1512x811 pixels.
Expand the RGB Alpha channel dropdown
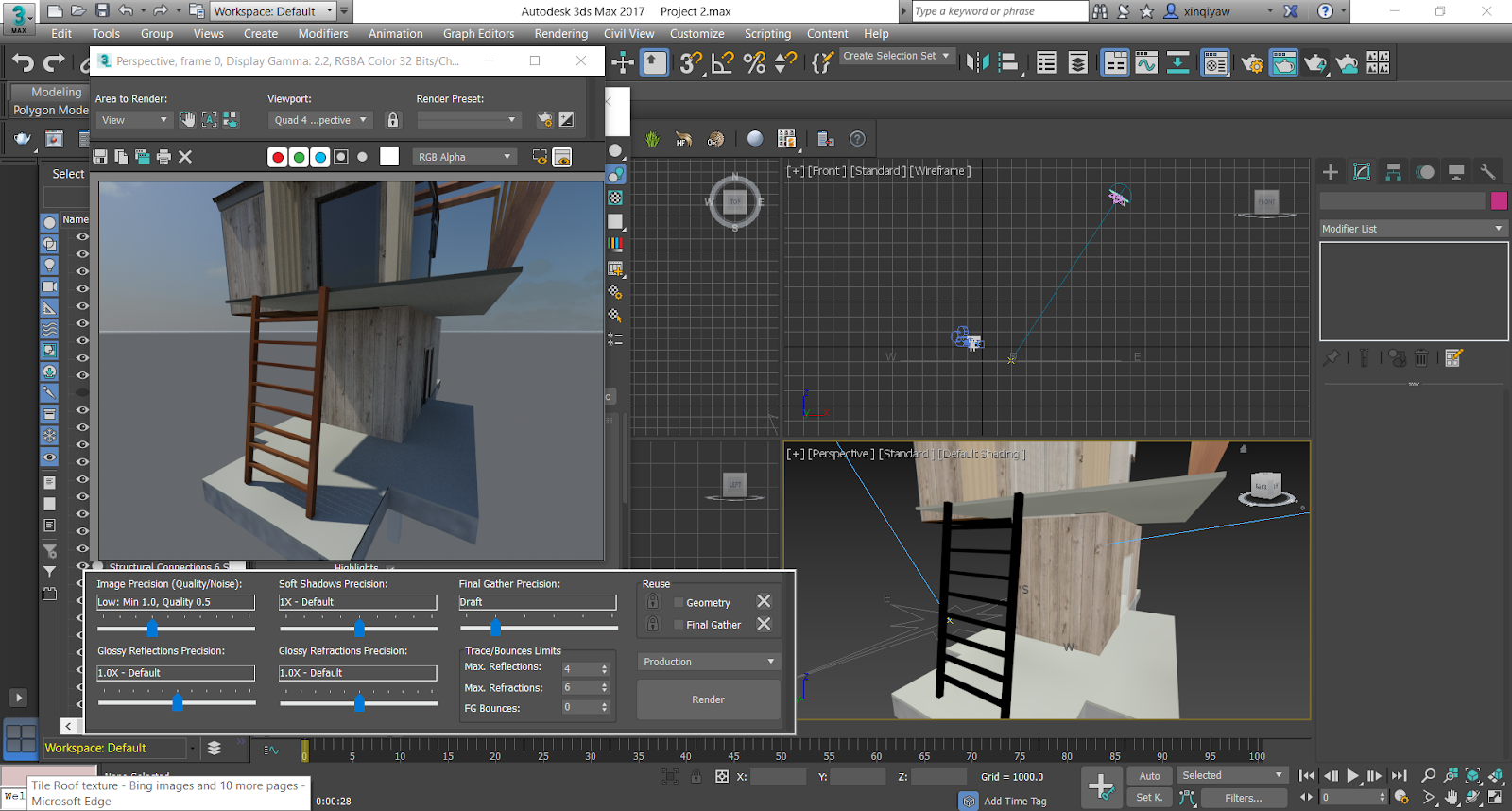[x=464, y=157]
